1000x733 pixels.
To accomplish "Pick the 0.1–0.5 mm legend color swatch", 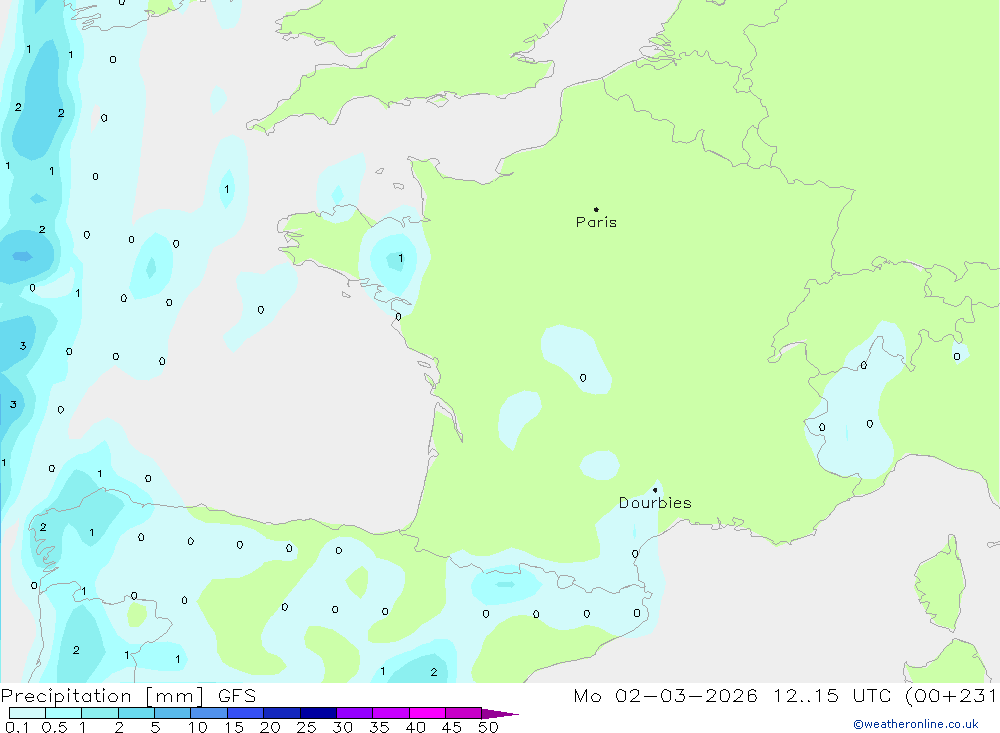I will click(27, 713).
